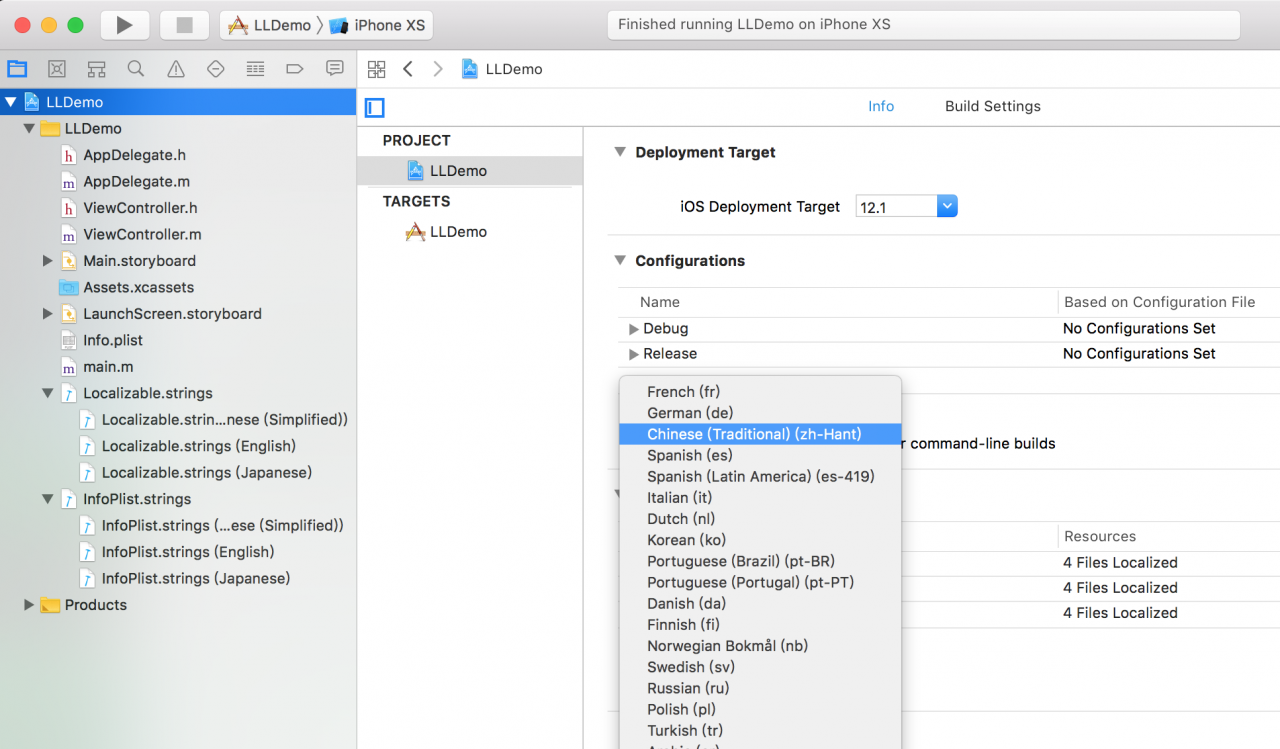Image resolution: width=1280 pixels, height=749 pixels.
Task: Open the Report navigator speech-bubble icon
Action: tap(335, 69)
